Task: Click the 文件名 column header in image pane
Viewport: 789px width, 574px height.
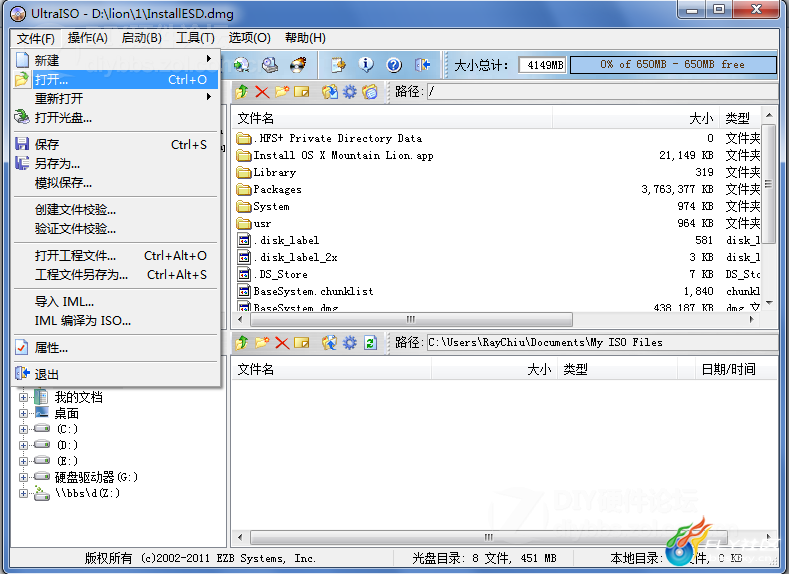Action: 392,119
